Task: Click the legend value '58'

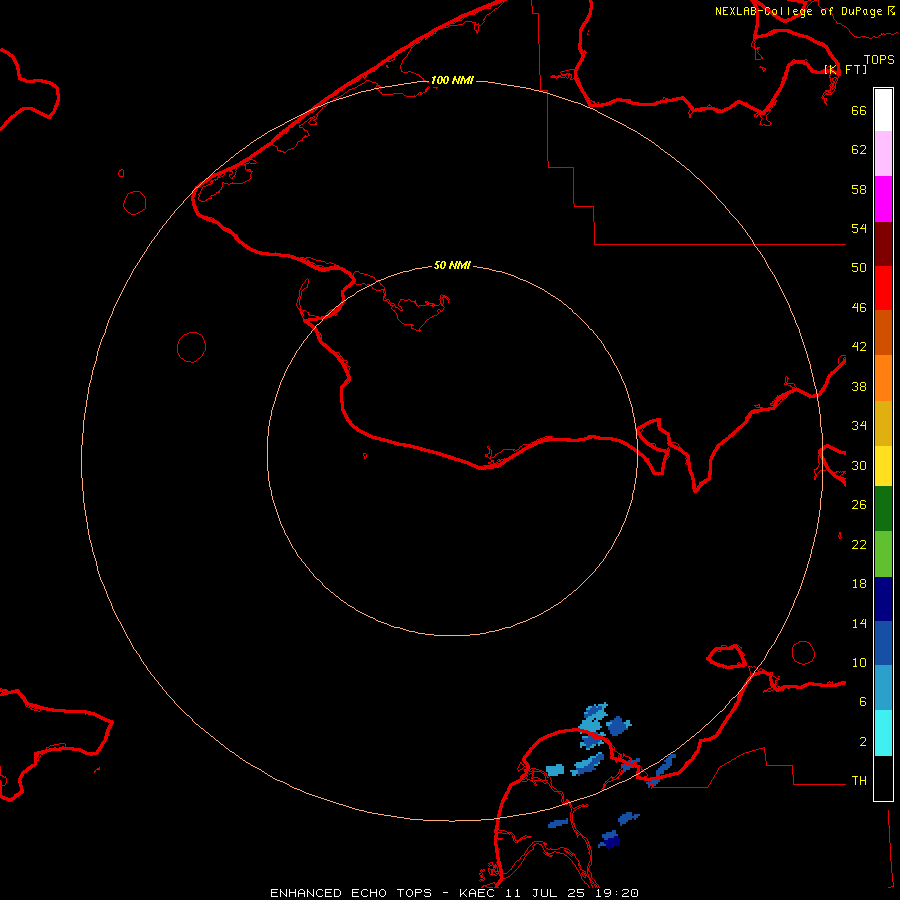Action: click(x=859, y=189)
